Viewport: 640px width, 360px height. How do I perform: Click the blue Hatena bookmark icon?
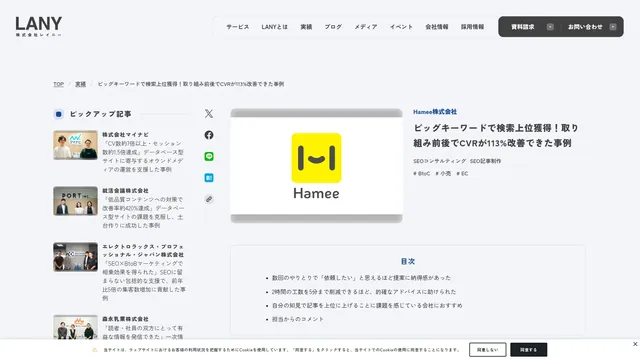pyautogui.click(x=209, y=178)
